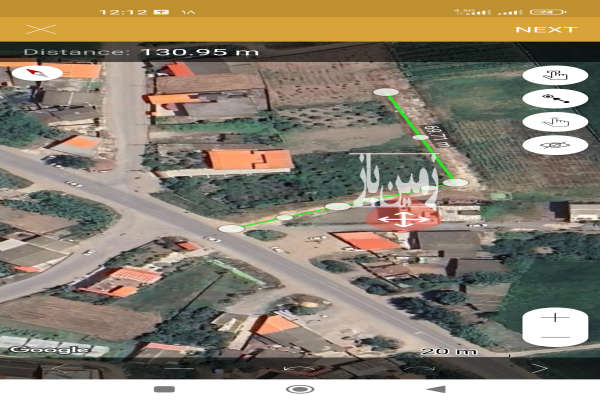Select the leftmost measurement point on the road

click(x=231, y=229)
